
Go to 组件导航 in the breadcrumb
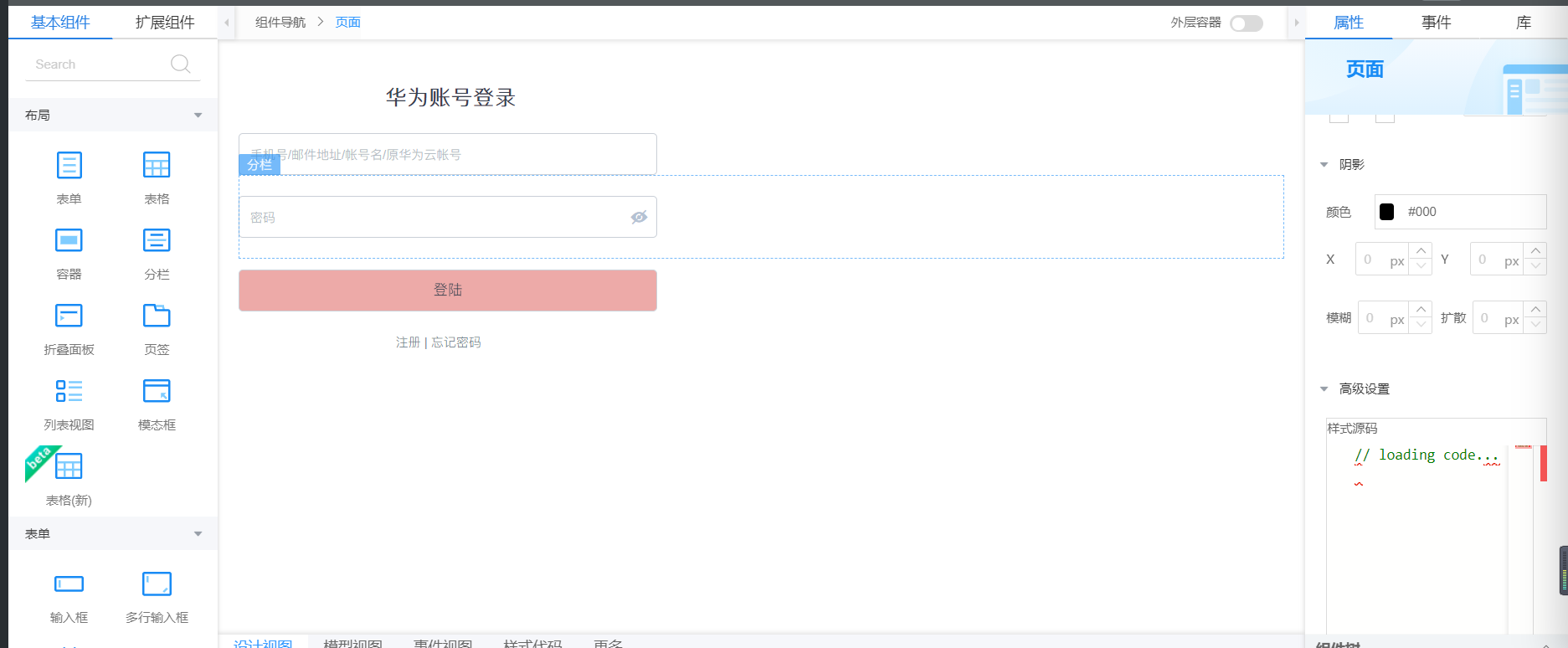(280, 23)
